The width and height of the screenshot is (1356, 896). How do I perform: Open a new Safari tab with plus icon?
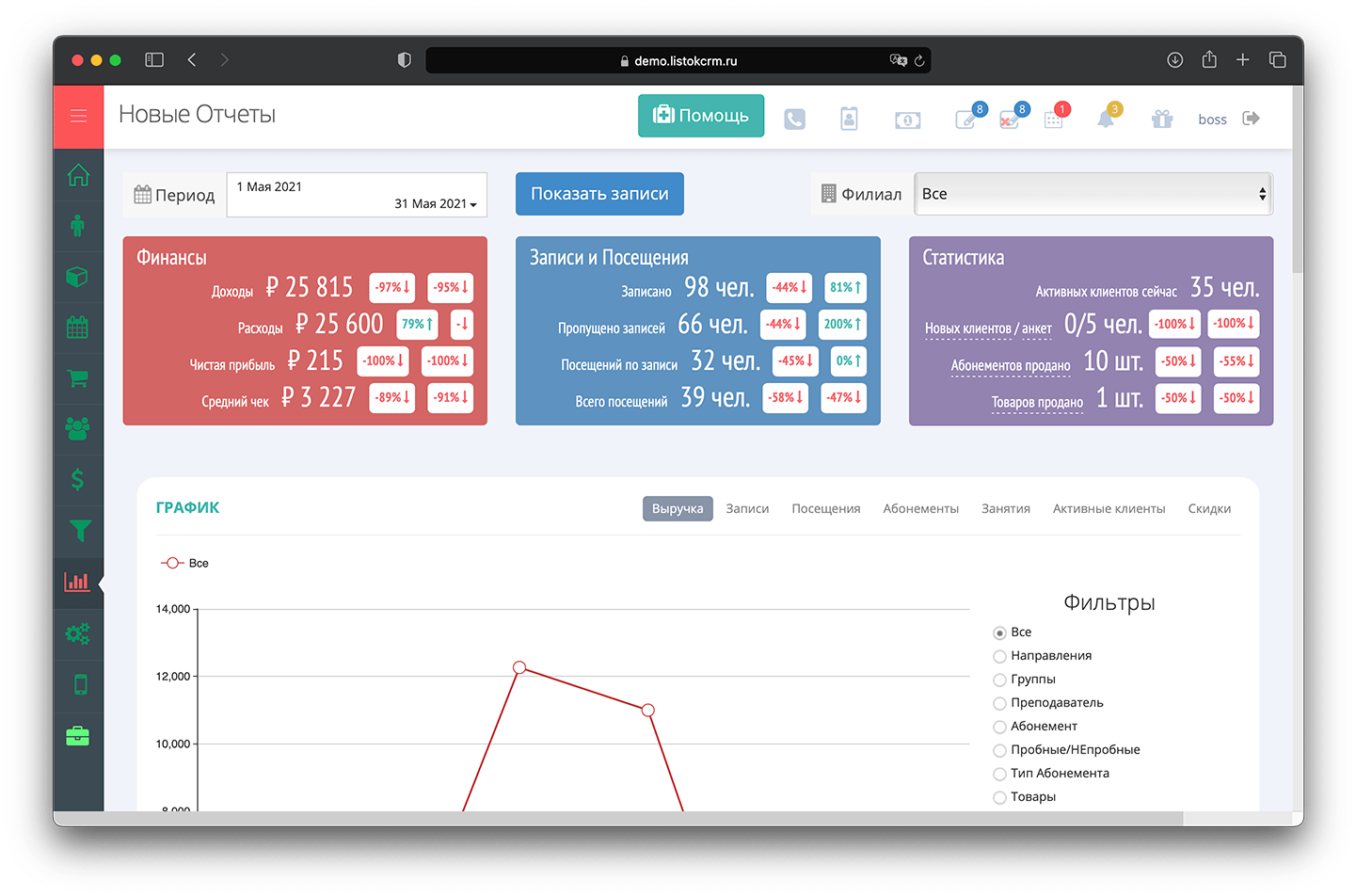[1243, 60]
